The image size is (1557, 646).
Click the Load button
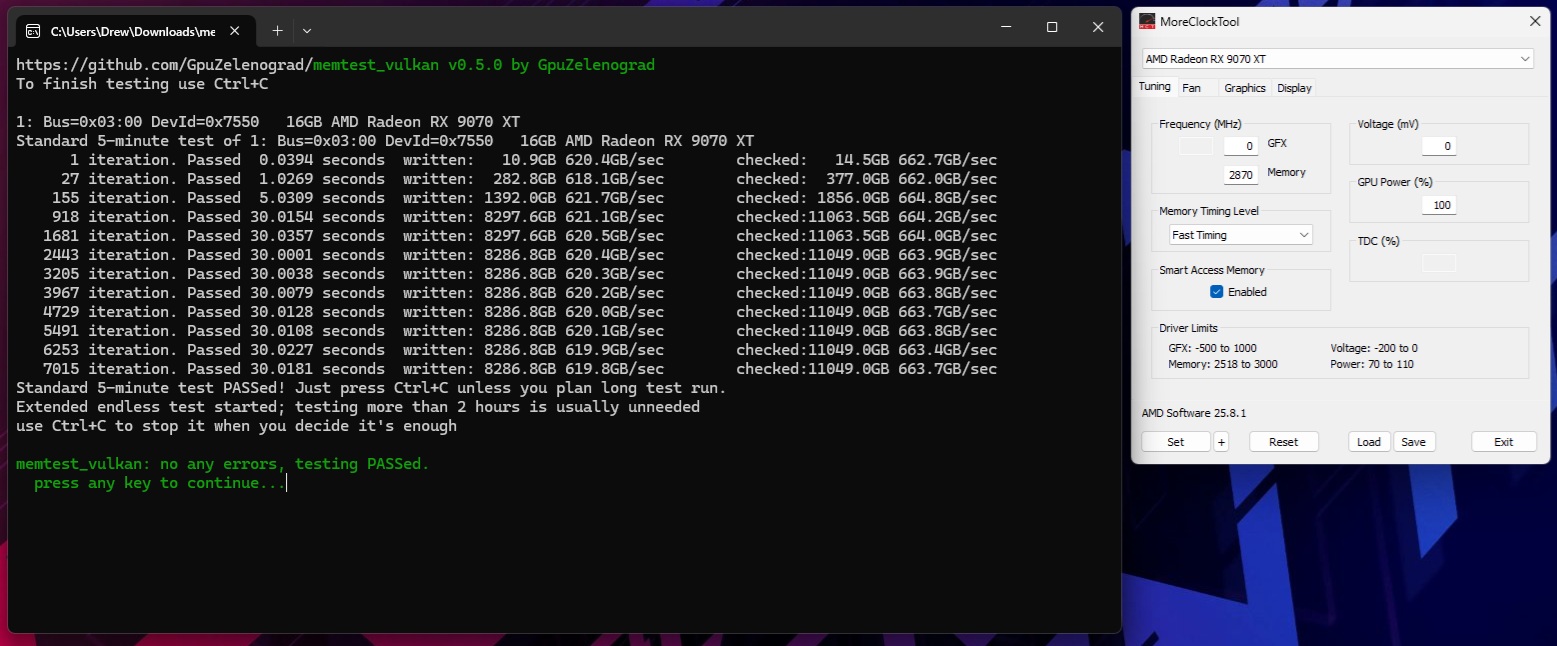[x=1369, y=442]
